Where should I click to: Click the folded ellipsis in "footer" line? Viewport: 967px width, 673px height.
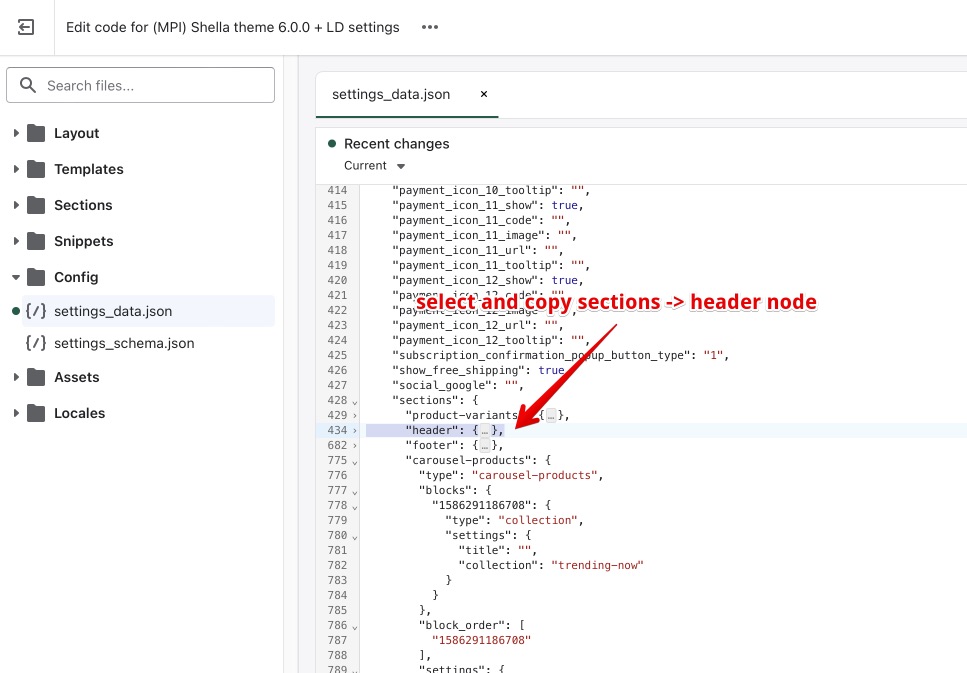[485, 445]
